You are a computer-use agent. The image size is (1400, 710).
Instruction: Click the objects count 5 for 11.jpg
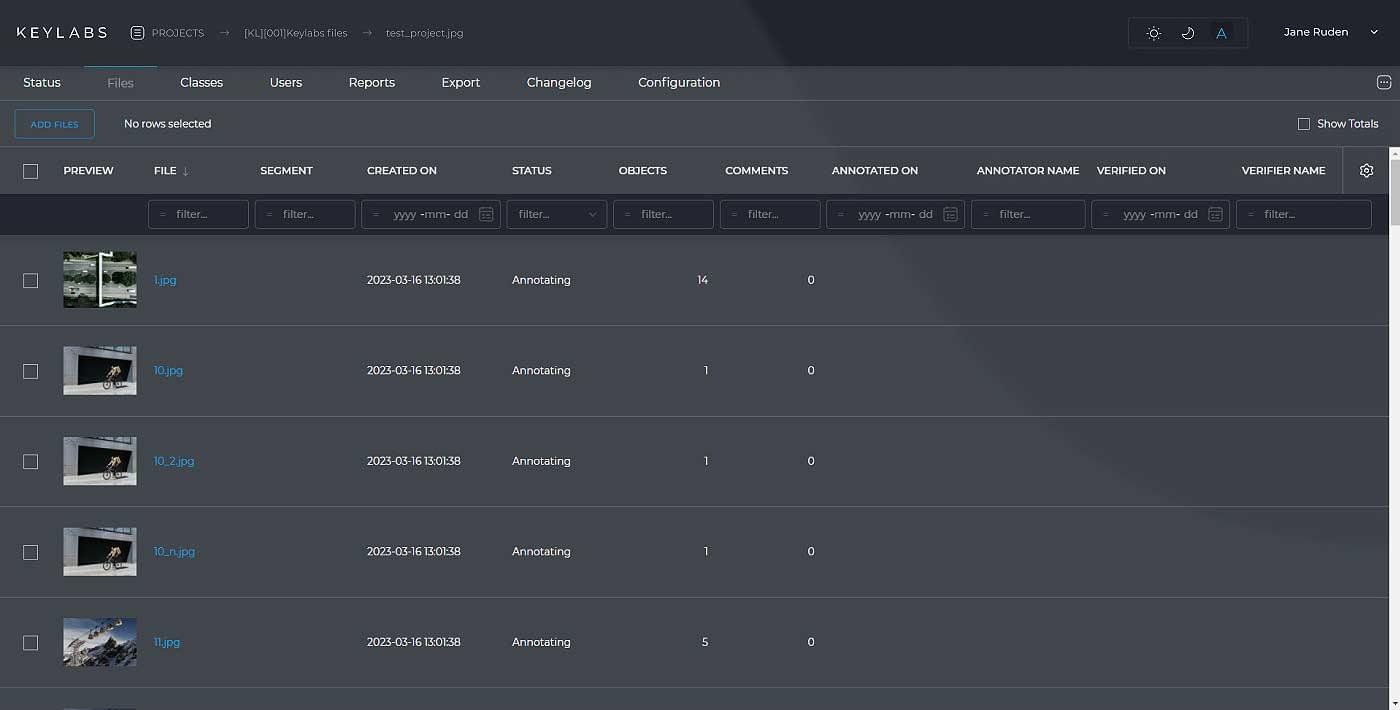point(705,643)
